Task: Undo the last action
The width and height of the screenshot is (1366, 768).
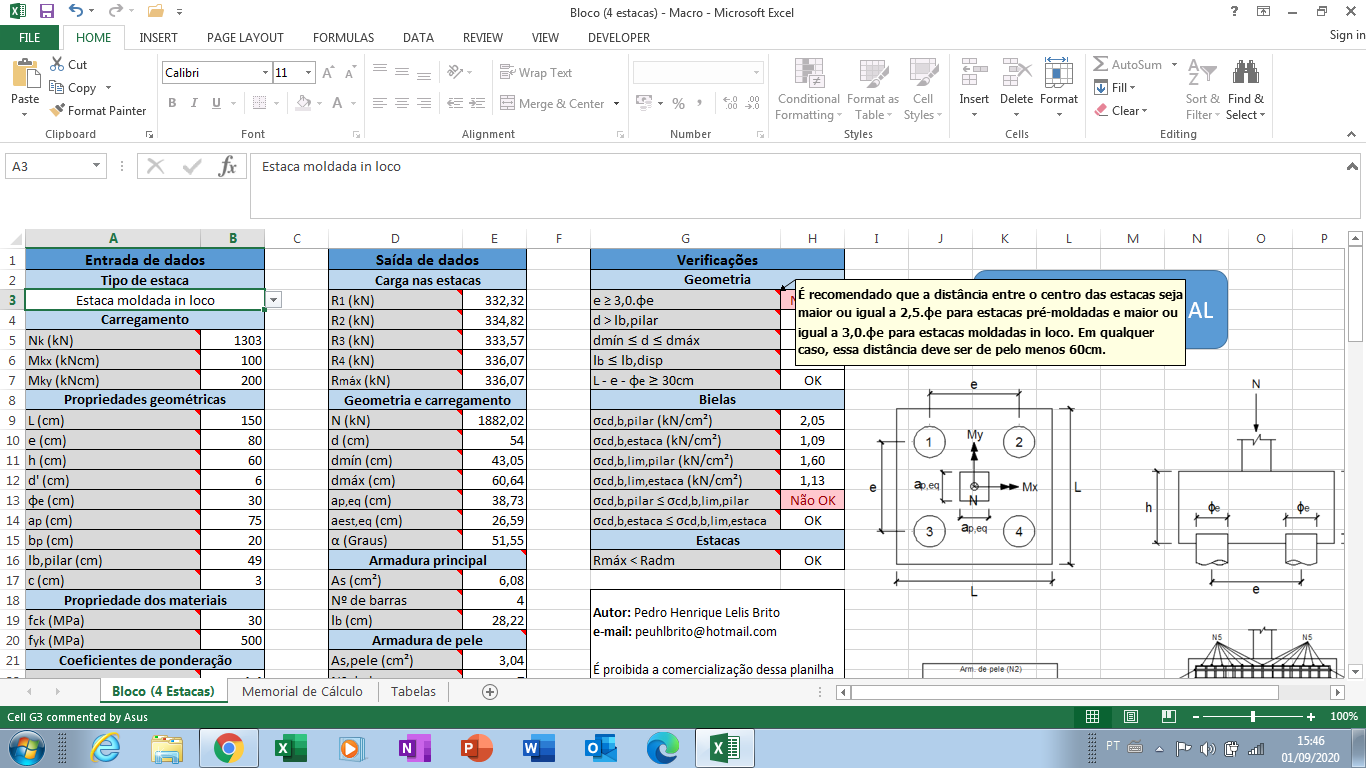Action: pos(77,12)
